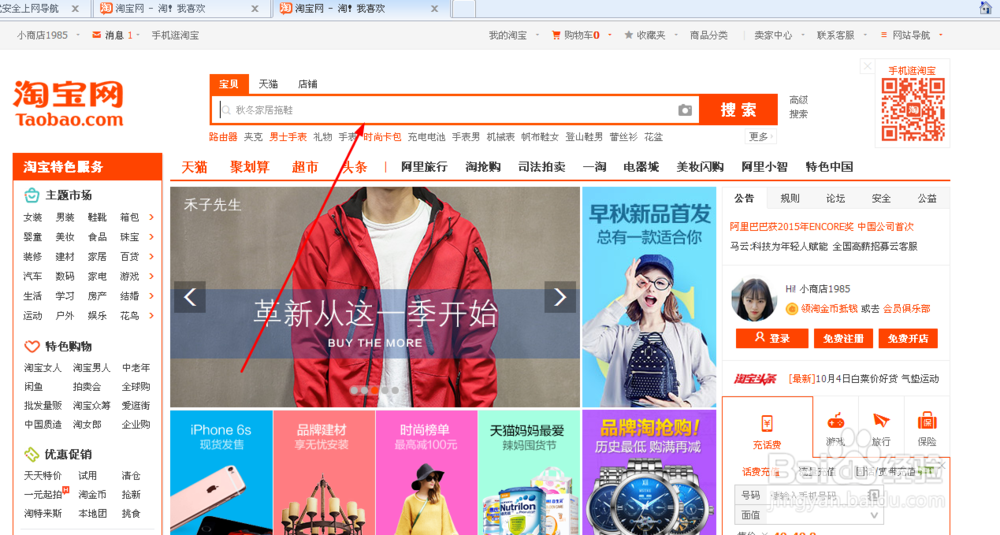The height and width of the screenshot is (535, 1000).
Task: Click the user avatar picture
Action: click(x=754, y=299)
